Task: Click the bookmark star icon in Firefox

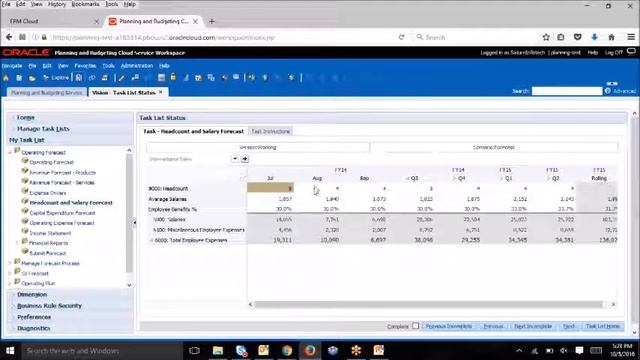Action: tap(546, 37)
